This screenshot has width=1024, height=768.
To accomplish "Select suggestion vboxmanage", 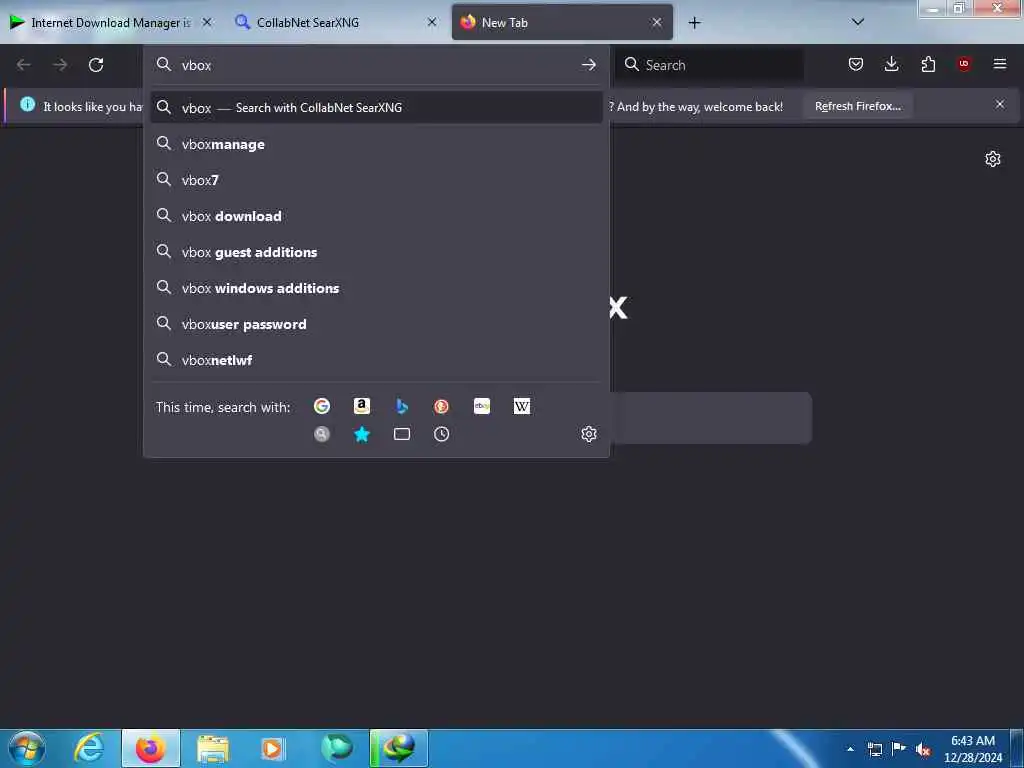I will [376, 144].
